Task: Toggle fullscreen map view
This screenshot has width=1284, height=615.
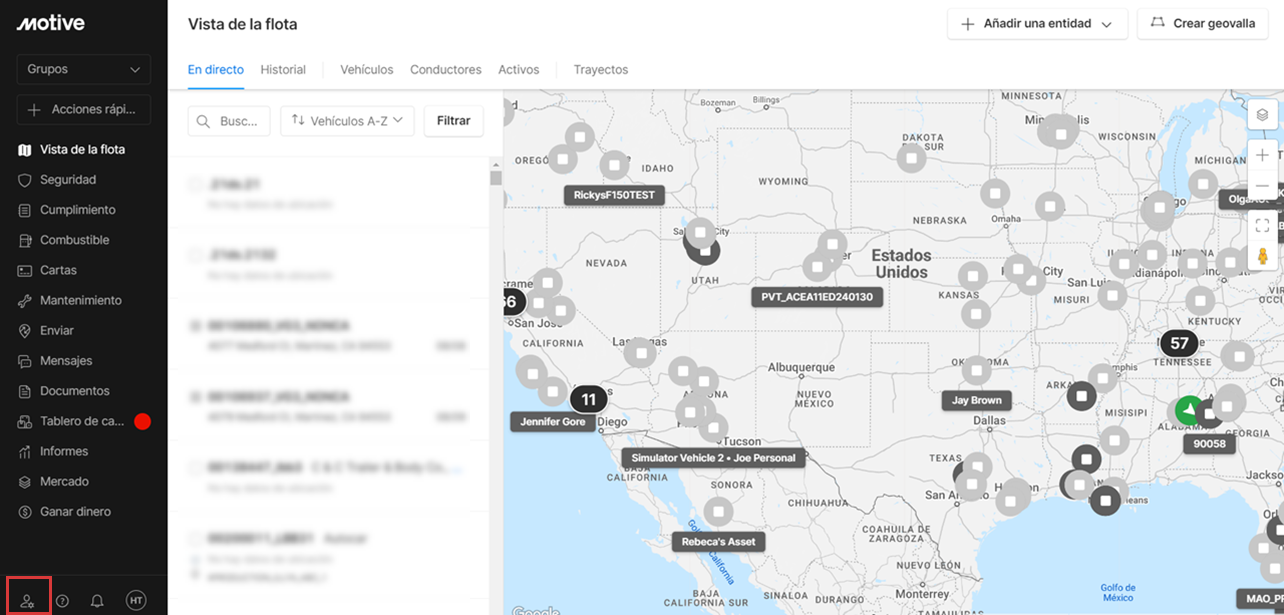Action: (x=1262, y=225)
